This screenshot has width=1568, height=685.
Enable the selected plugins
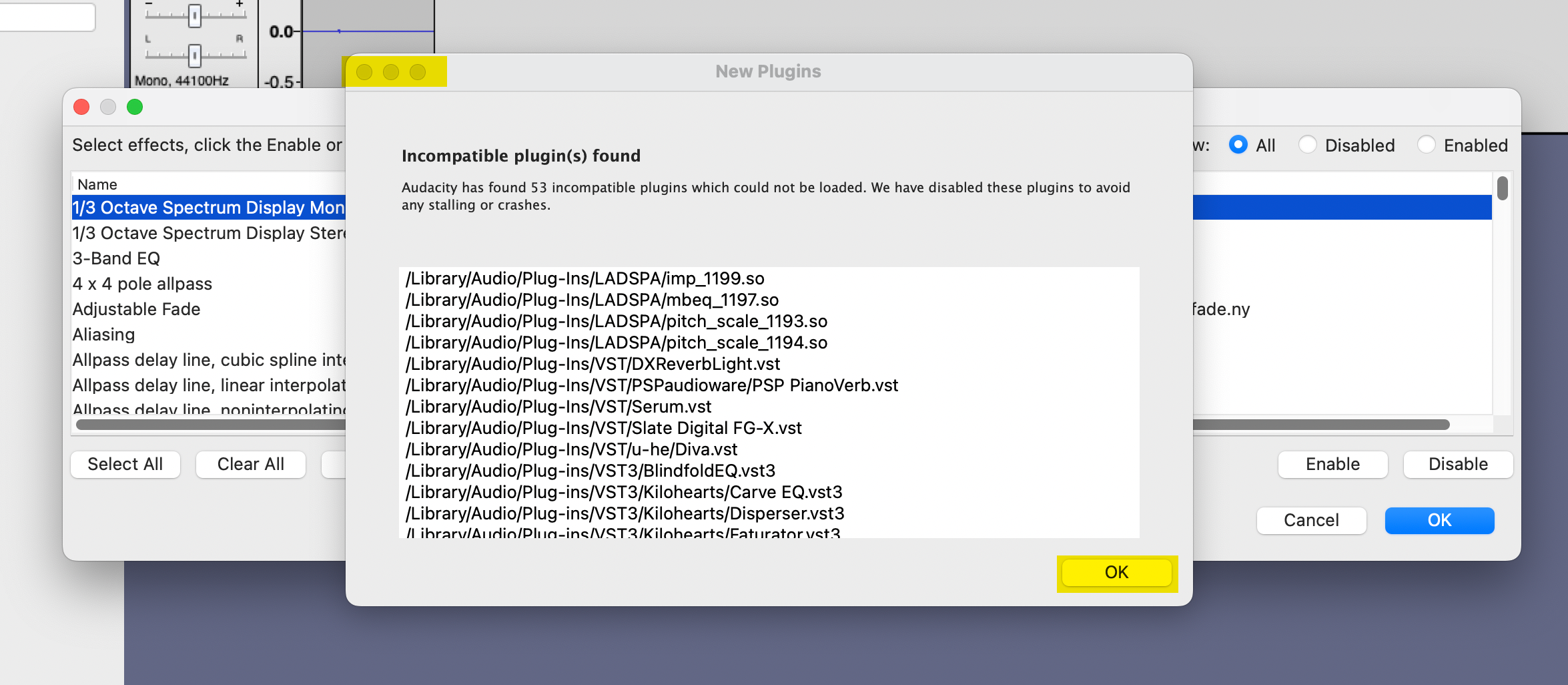(x=1332, y=464)
